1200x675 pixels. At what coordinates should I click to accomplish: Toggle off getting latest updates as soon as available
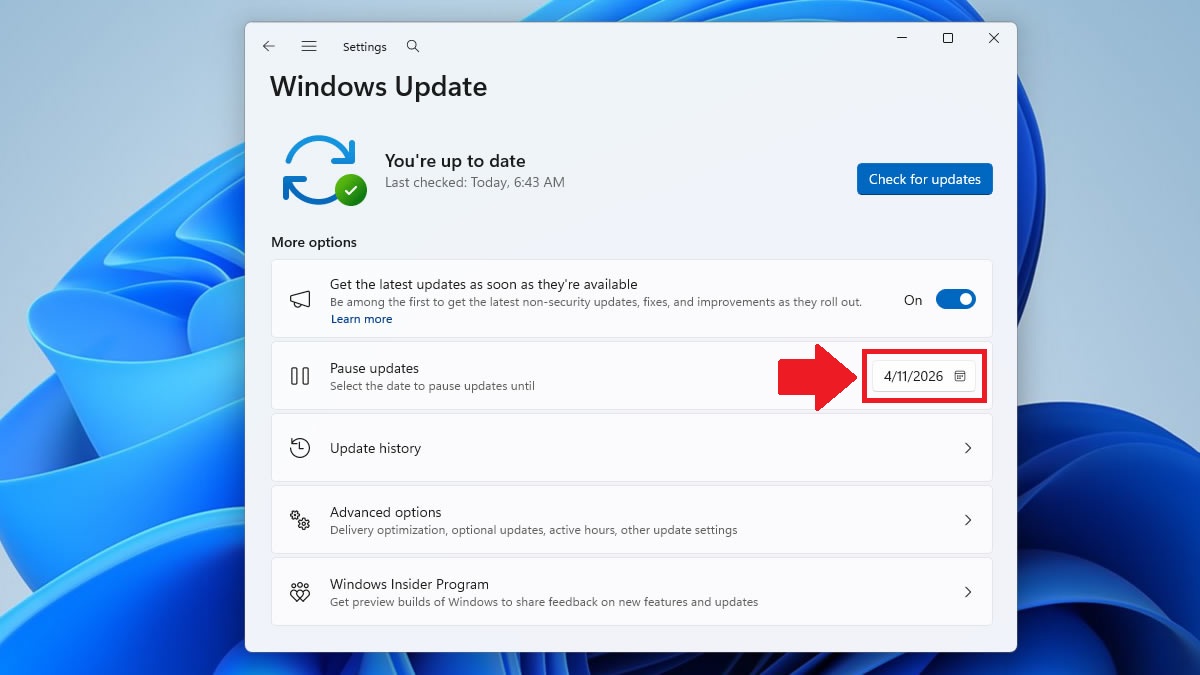[x=956, y=298]
